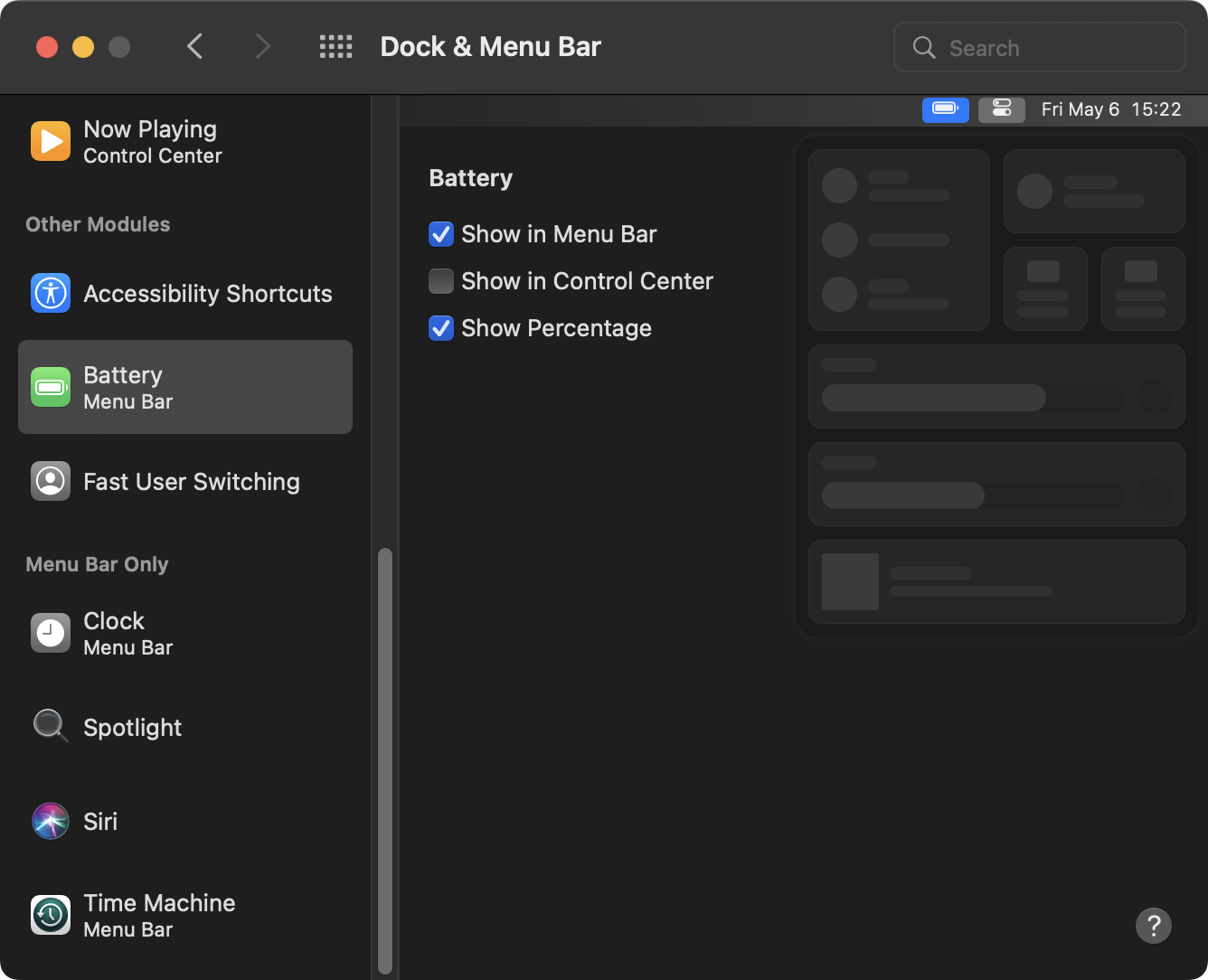1208x980 pixels.
Task: Click the Search input field
Action: (1040, 47)
